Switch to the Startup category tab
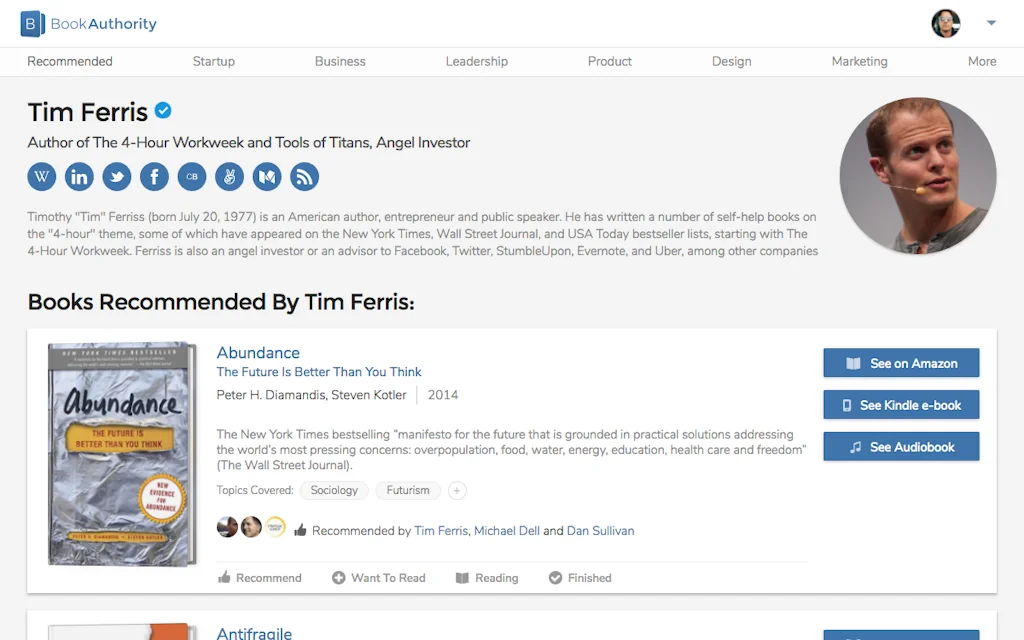This screenshot has width=1024, height=640. (x=213, y=61)
